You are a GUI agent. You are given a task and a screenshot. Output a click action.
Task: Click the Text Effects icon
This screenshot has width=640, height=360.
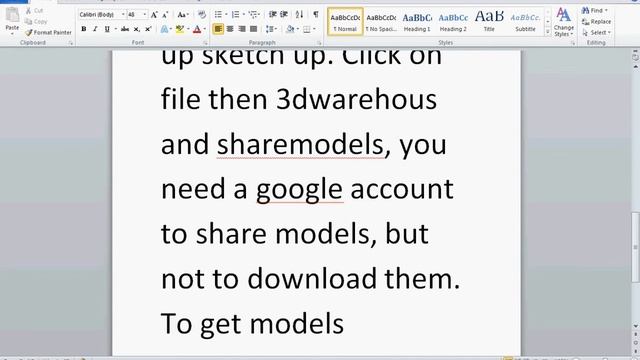click(x=164, y=29)
